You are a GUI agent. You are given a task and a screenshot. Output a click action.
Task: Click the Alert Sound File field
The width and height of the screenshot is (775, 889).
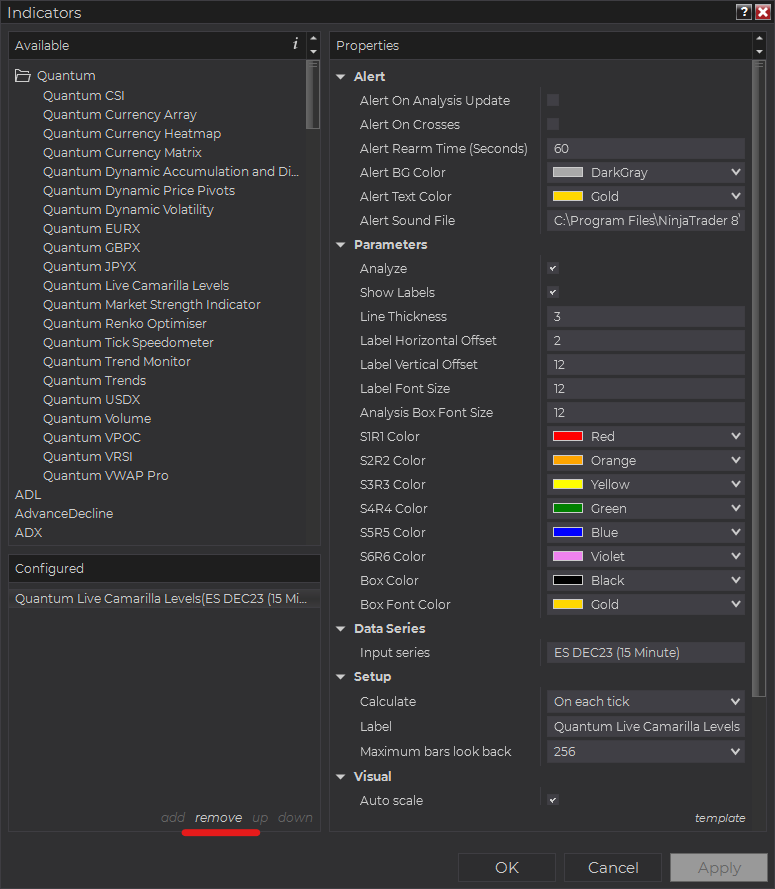(x=646, y=221)
